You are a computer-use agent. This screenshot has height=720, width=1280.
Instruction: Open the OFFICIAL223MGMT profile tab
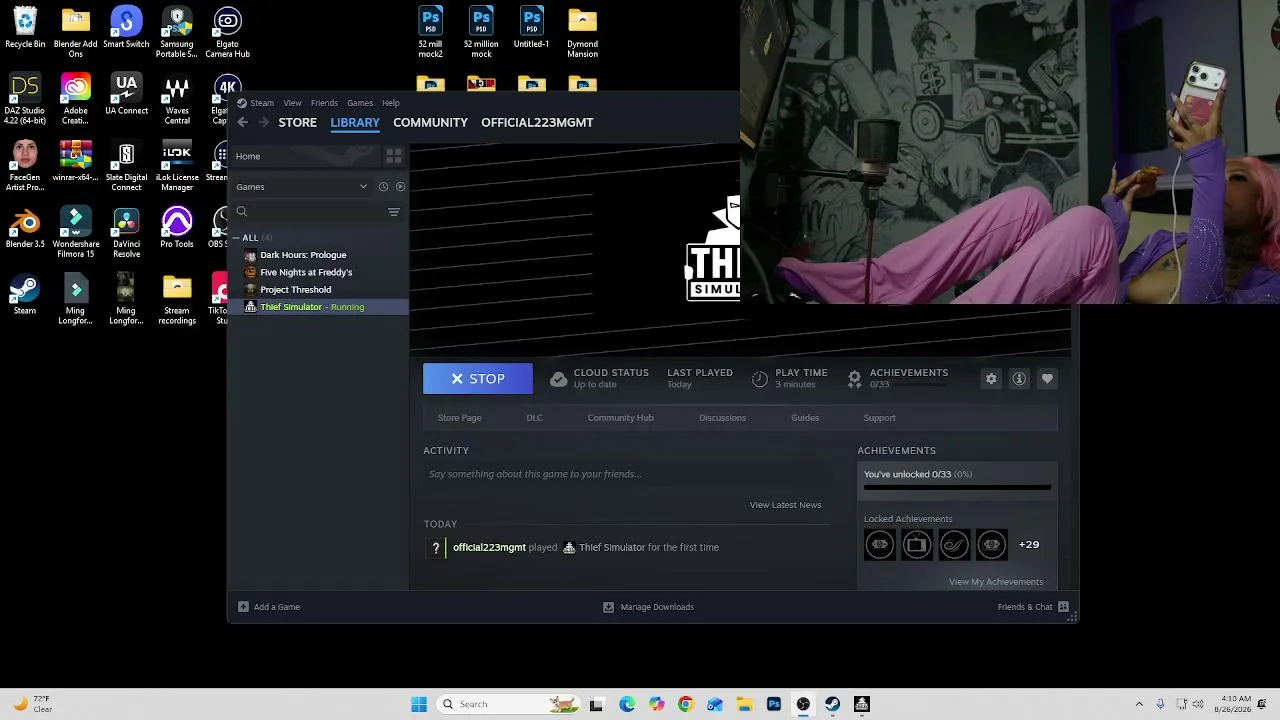click(537, 122)
